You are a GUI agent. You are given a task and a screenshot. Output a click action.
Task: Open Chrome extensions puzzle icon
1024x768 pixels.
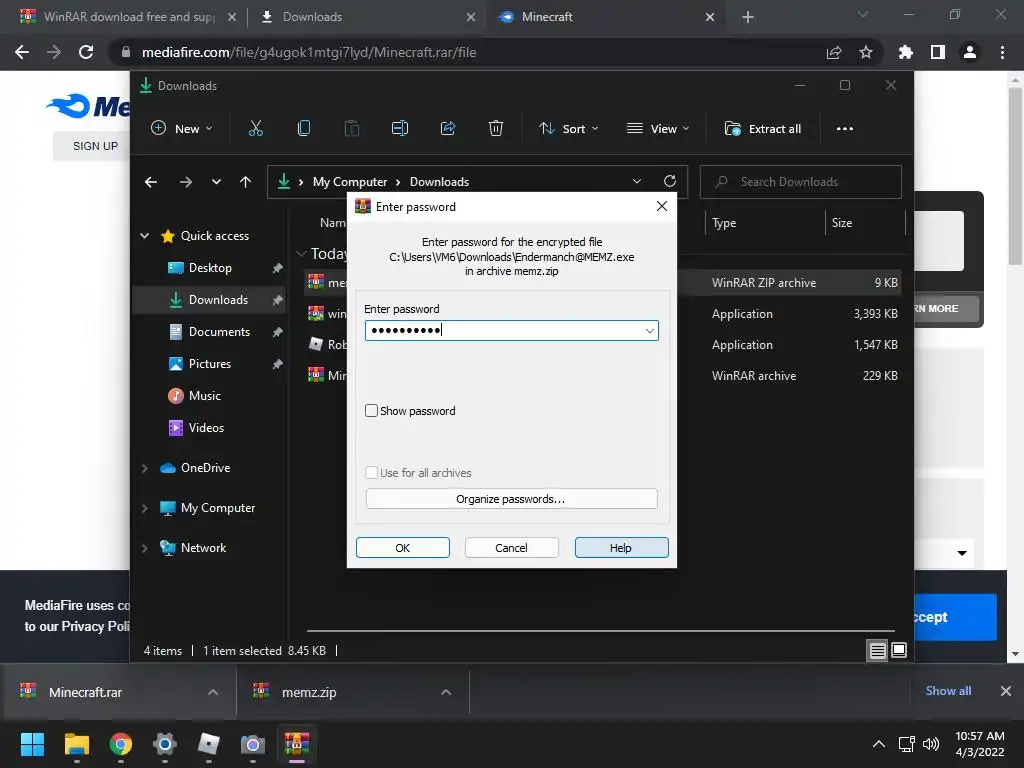tap(905, 52)
